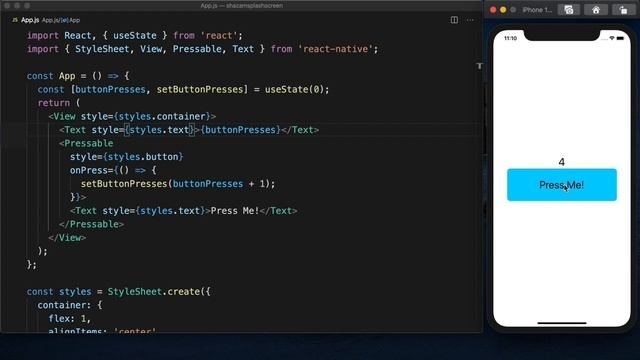Minimize the simulator window with yellow button

tap(503, 10)
